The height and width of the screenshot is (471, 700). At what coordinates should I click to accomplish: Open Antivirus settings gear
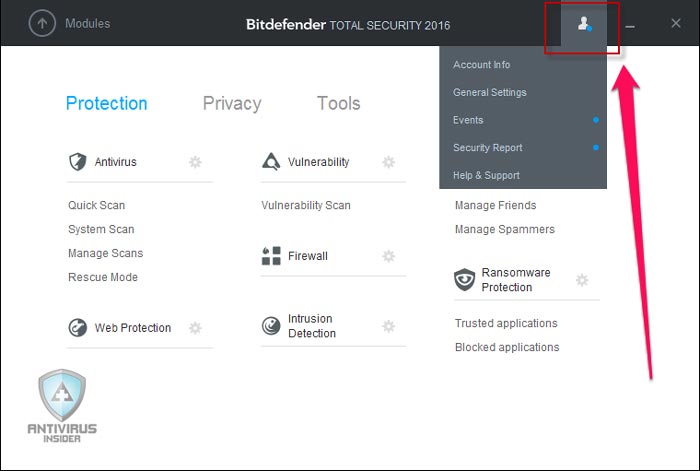(x=195, y=162)
